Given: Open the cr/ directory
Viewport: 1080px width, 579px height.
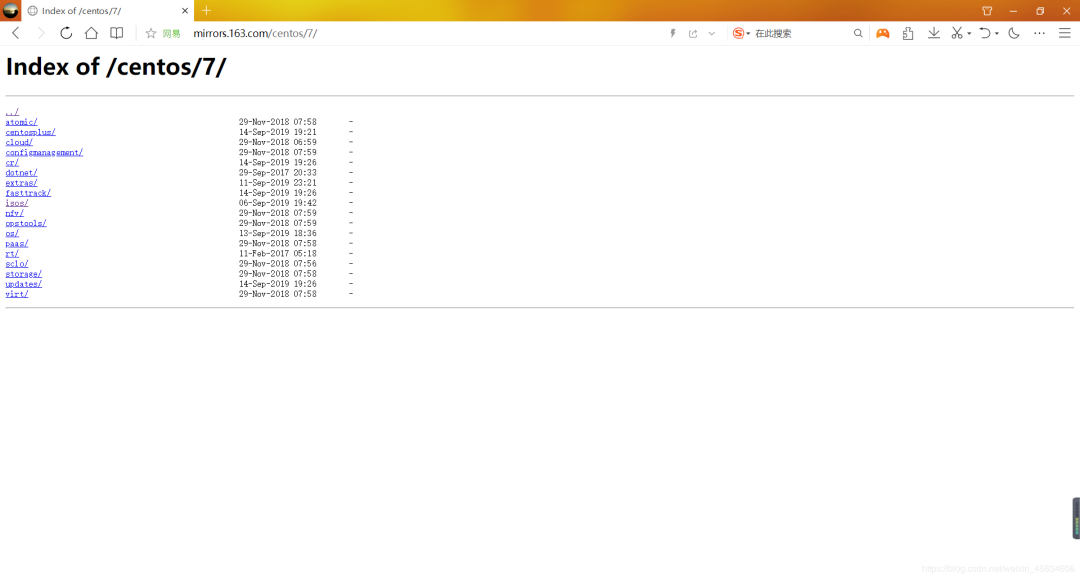Looking at the screenshot, I should [x=12, y=162].
